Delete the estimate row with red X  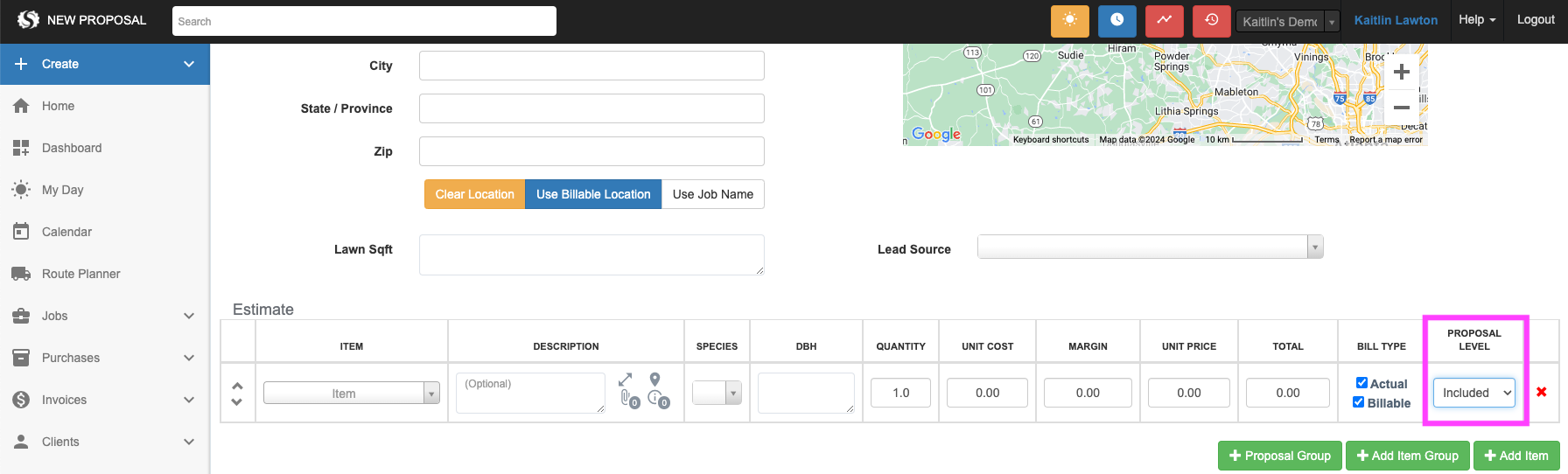tap(1541, 392)
